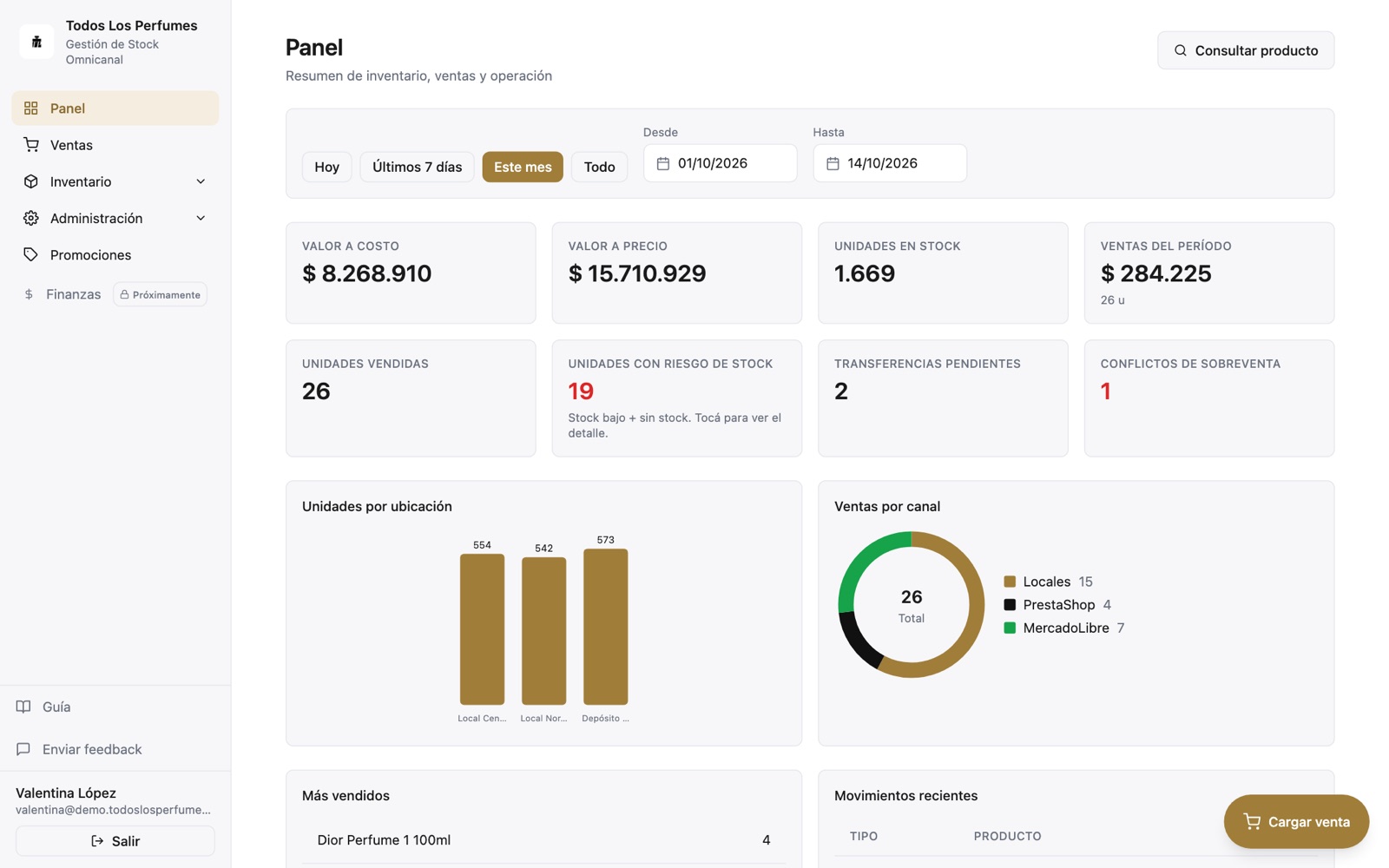Click the Promociones tag icon
The image size is (1389, 868).
(x=31, y=254)
